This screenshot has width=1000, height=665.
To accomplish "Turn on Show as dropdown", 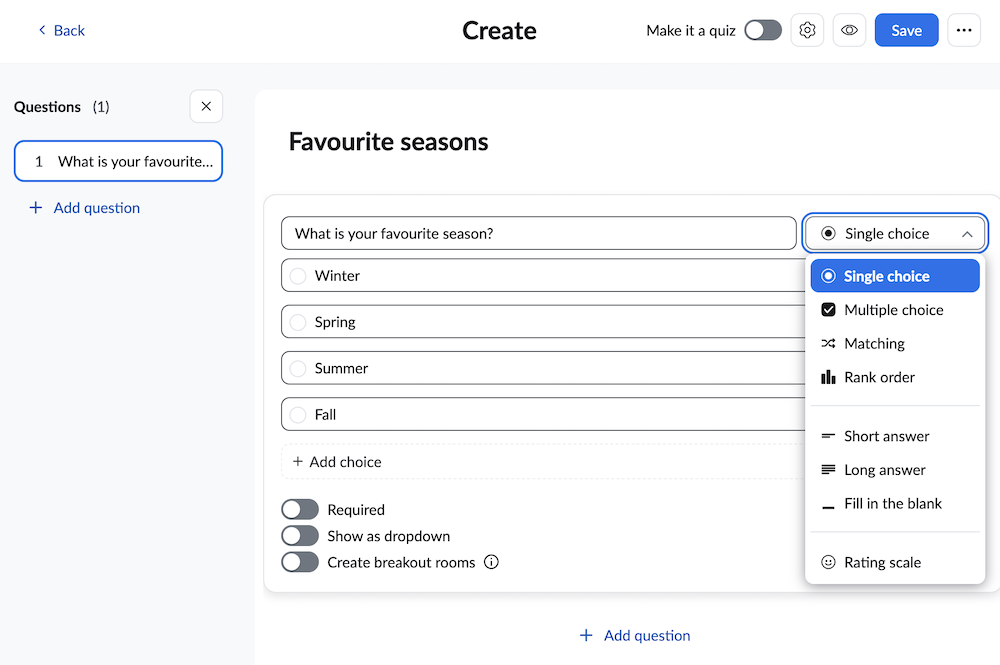I will coord(300,536).
